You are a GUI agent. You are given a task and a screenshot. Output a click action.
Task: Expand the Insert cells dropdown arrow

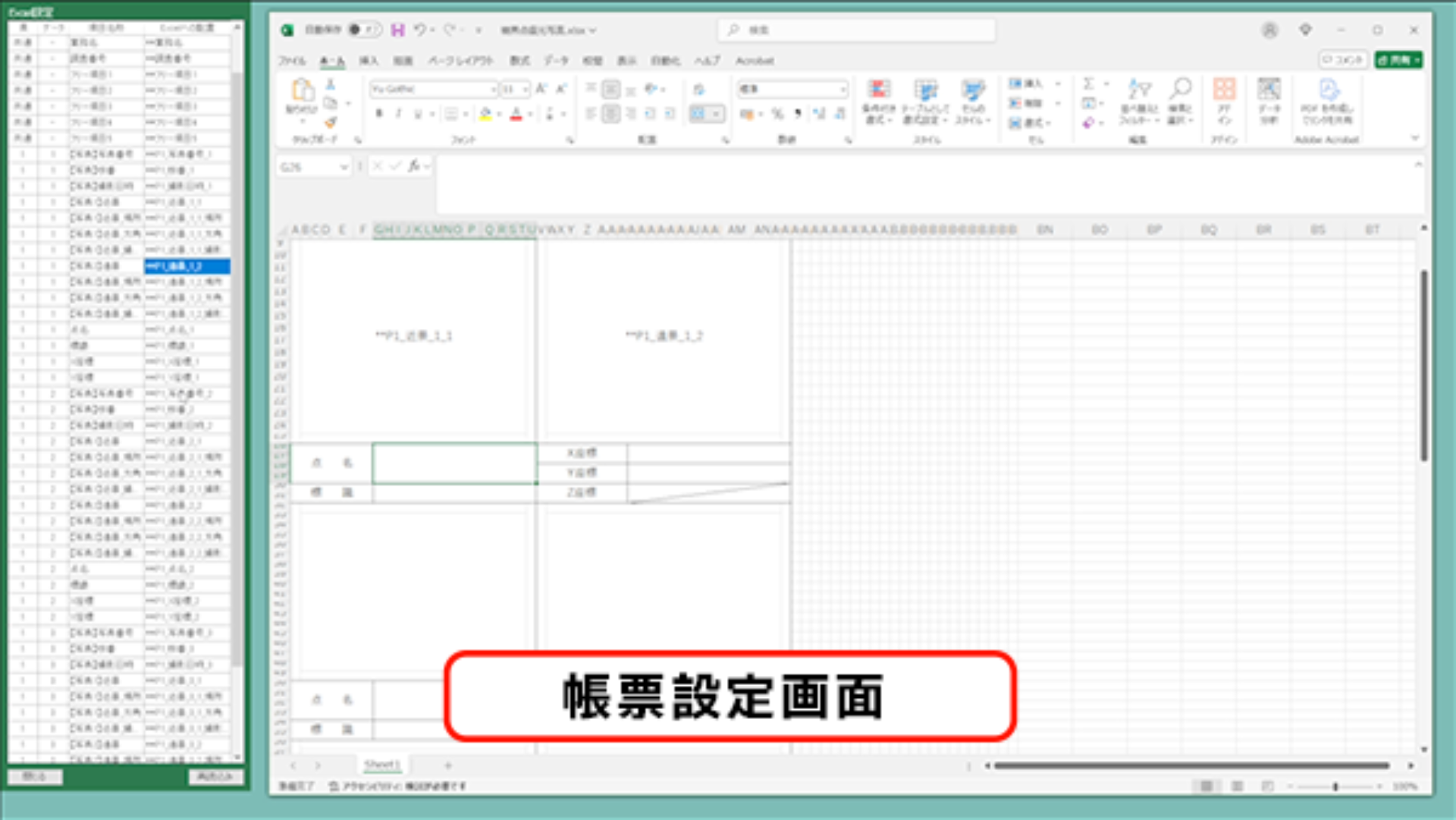pos(1058,83)
